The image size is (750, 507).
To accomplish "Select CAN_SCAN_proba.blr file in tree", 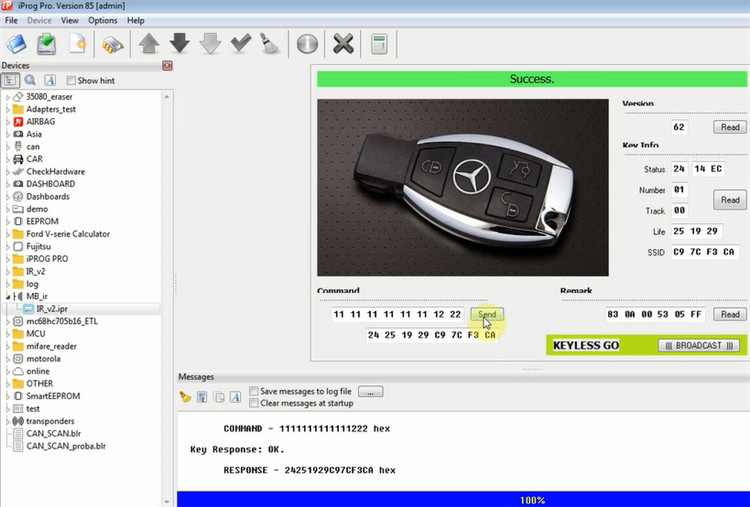I will [x=66, y=446].
